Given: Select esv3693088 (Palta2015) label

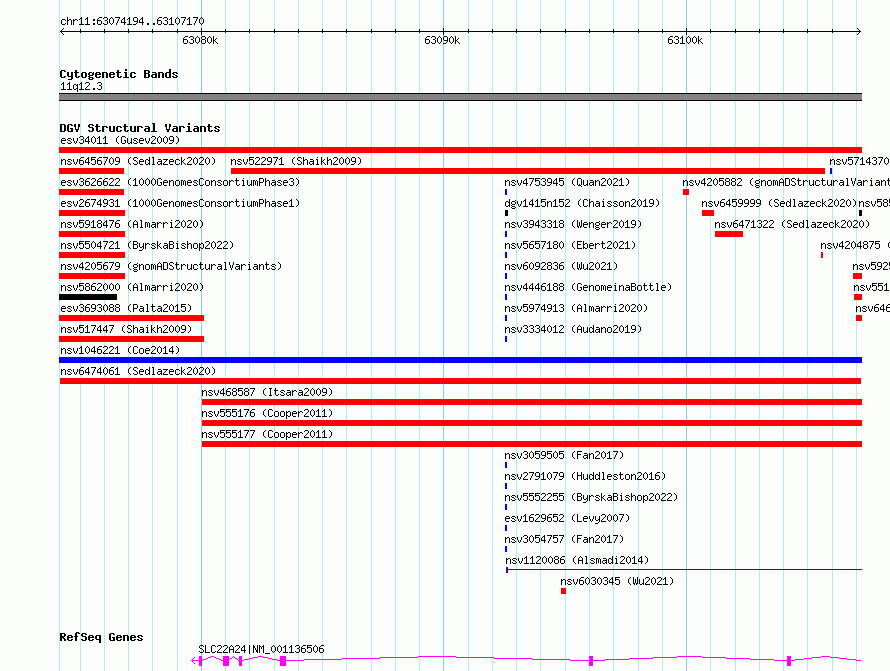Looking at the screenshot, I should (126, 308).
